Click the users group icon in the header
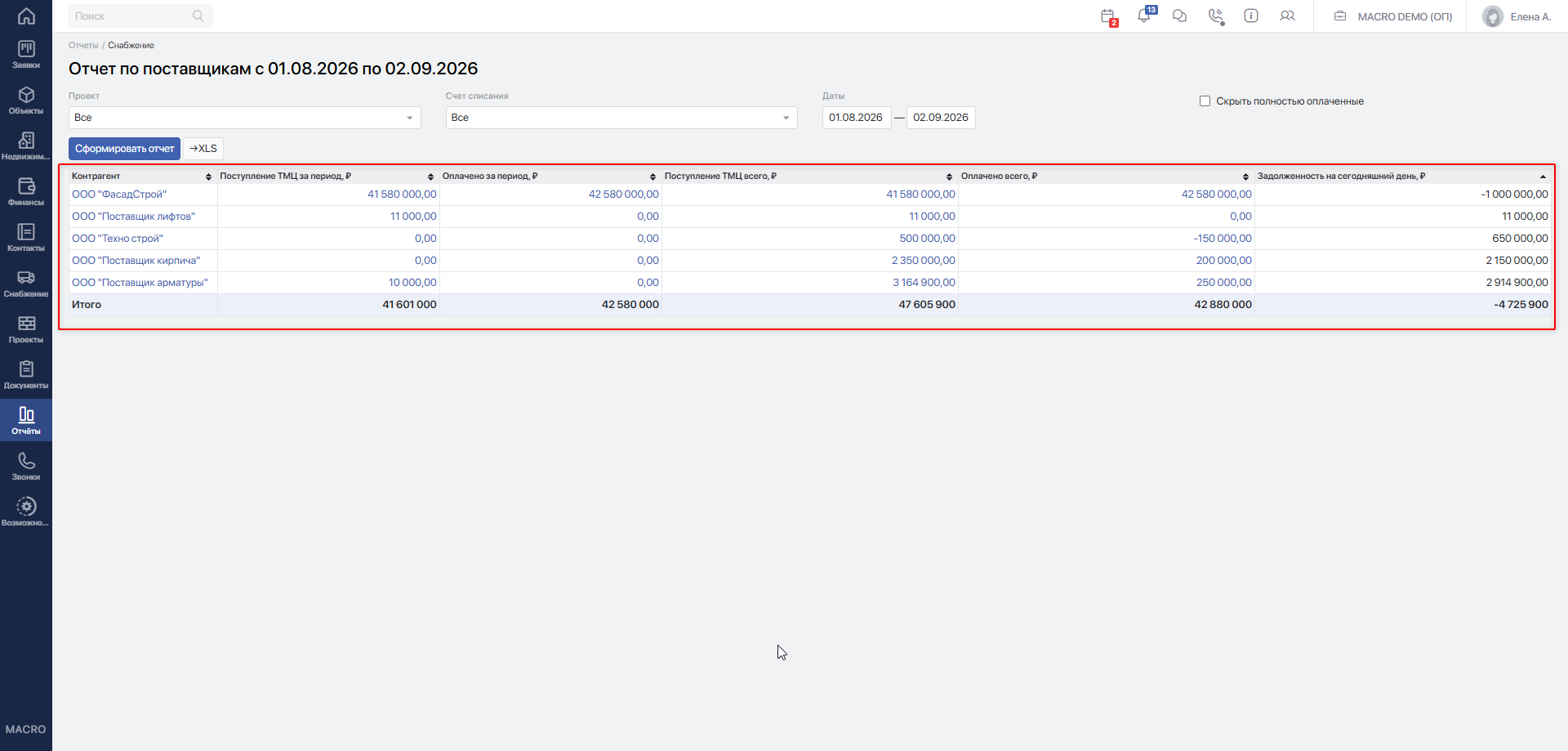Image resolution: width=1568 pixels, height=751 pixels. 1287,16
